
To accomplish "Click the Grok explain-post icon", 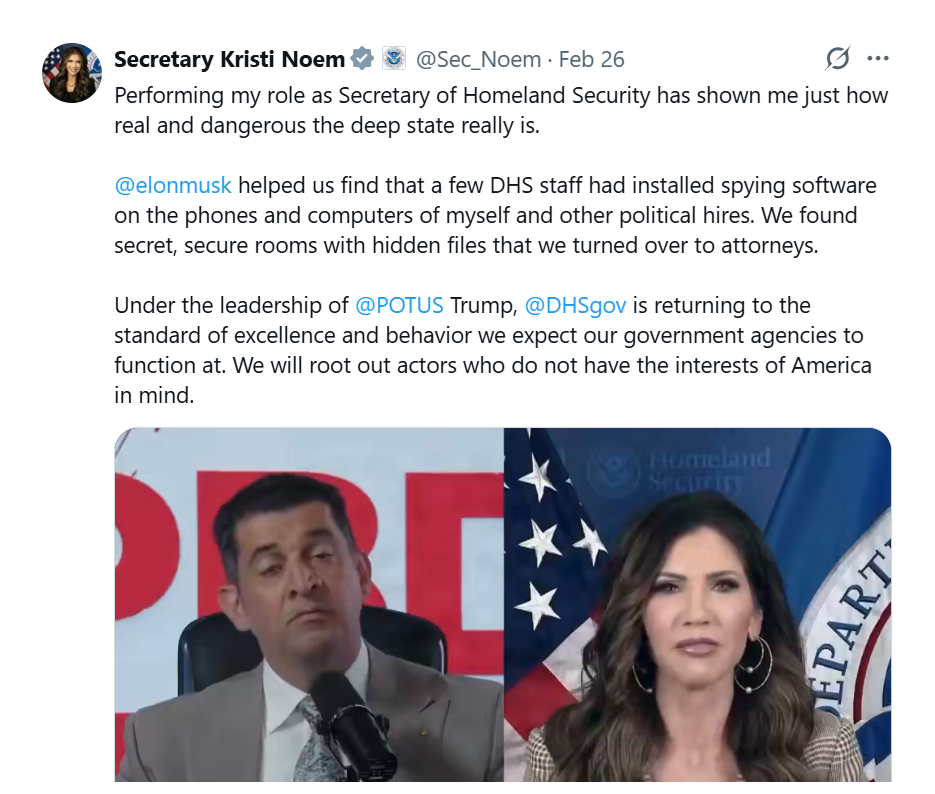I will pos(837,59).
